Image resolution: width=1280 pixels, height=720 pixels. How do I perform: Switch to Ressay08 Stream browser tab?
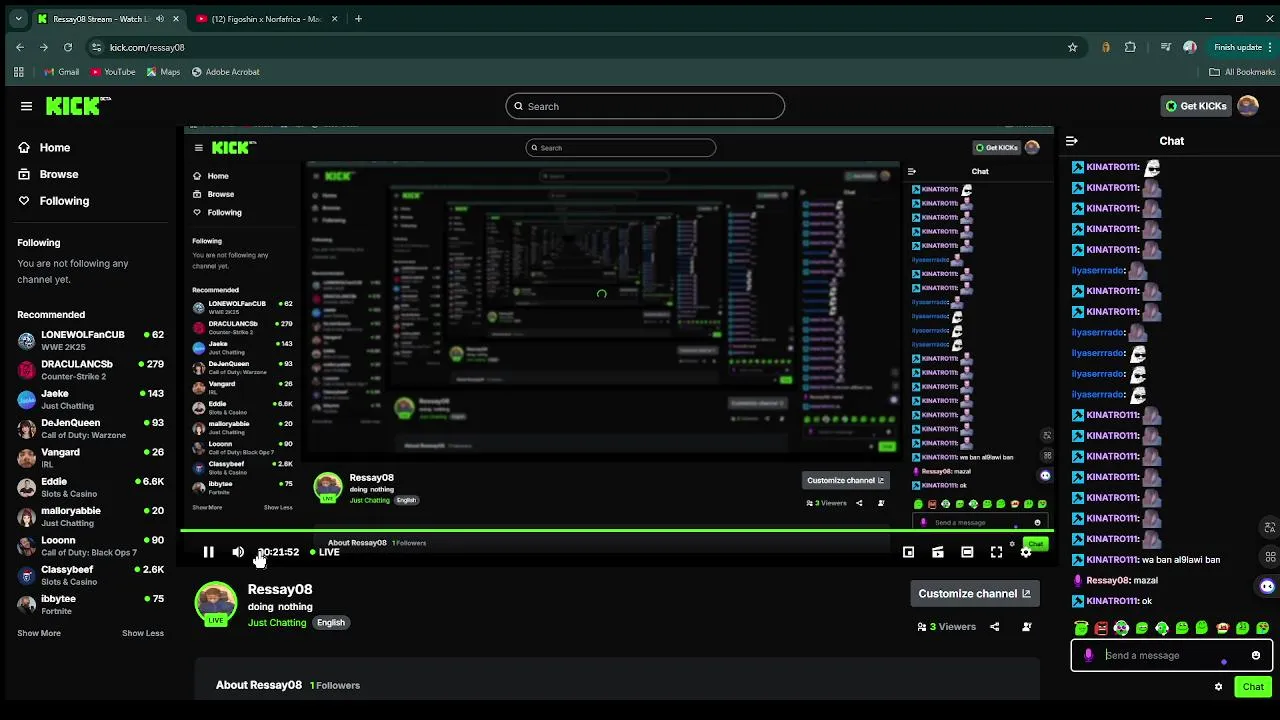pyautogui.click(x=108, y=18)
